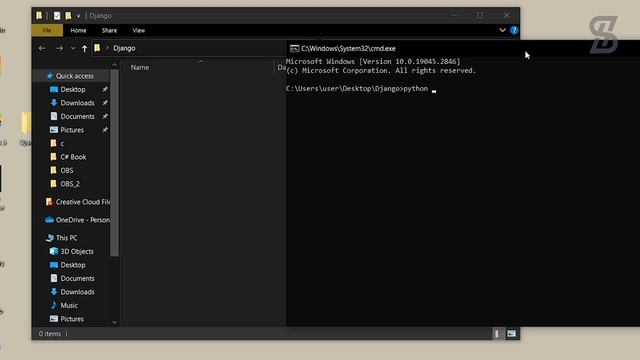Viewport: 640px width, 360px height.
Task: Maximize the Django Explorer window
Action: click(x=480, y=16)
